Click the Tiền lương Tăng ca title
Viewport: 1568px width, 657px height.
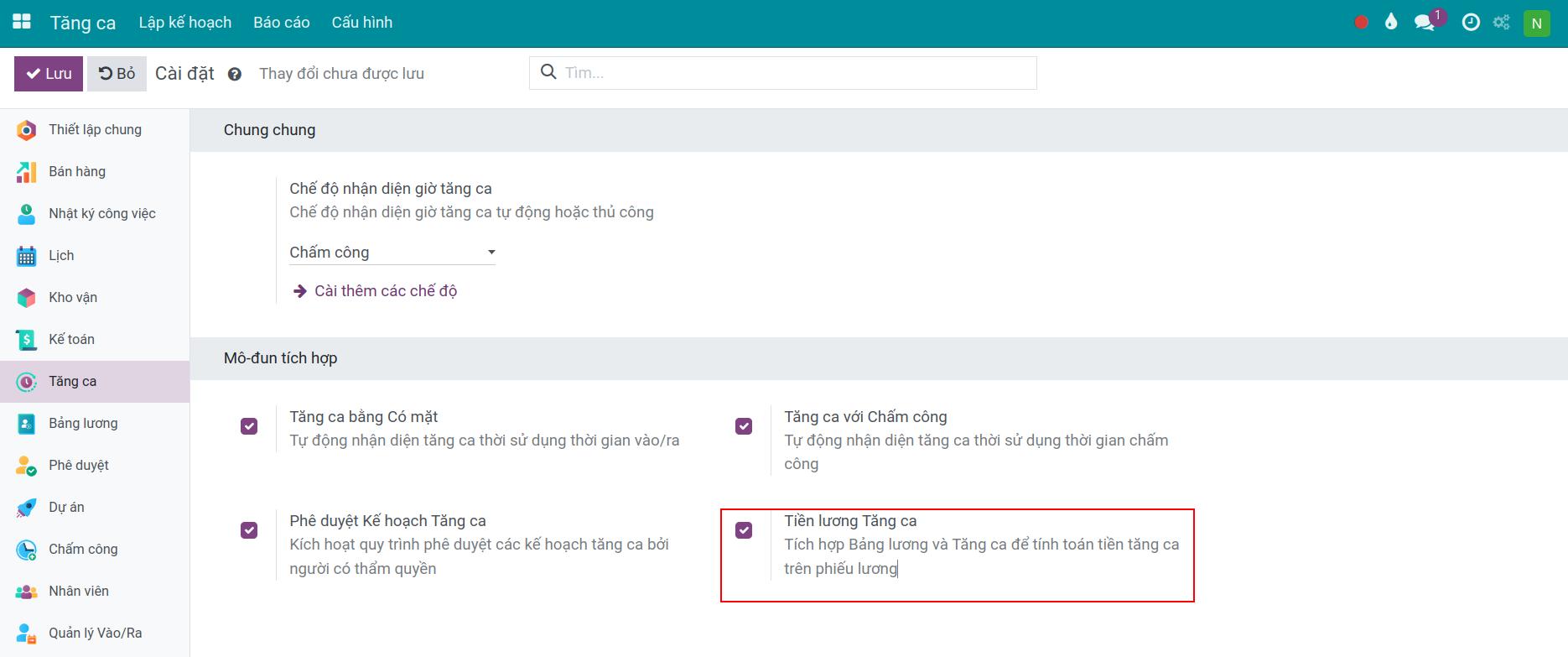850,521
